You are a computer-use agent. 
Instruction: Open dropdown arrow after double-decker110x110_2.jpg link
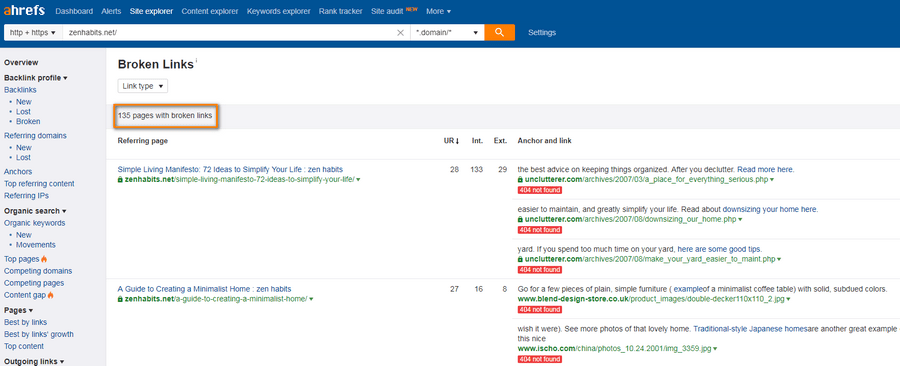789,299
